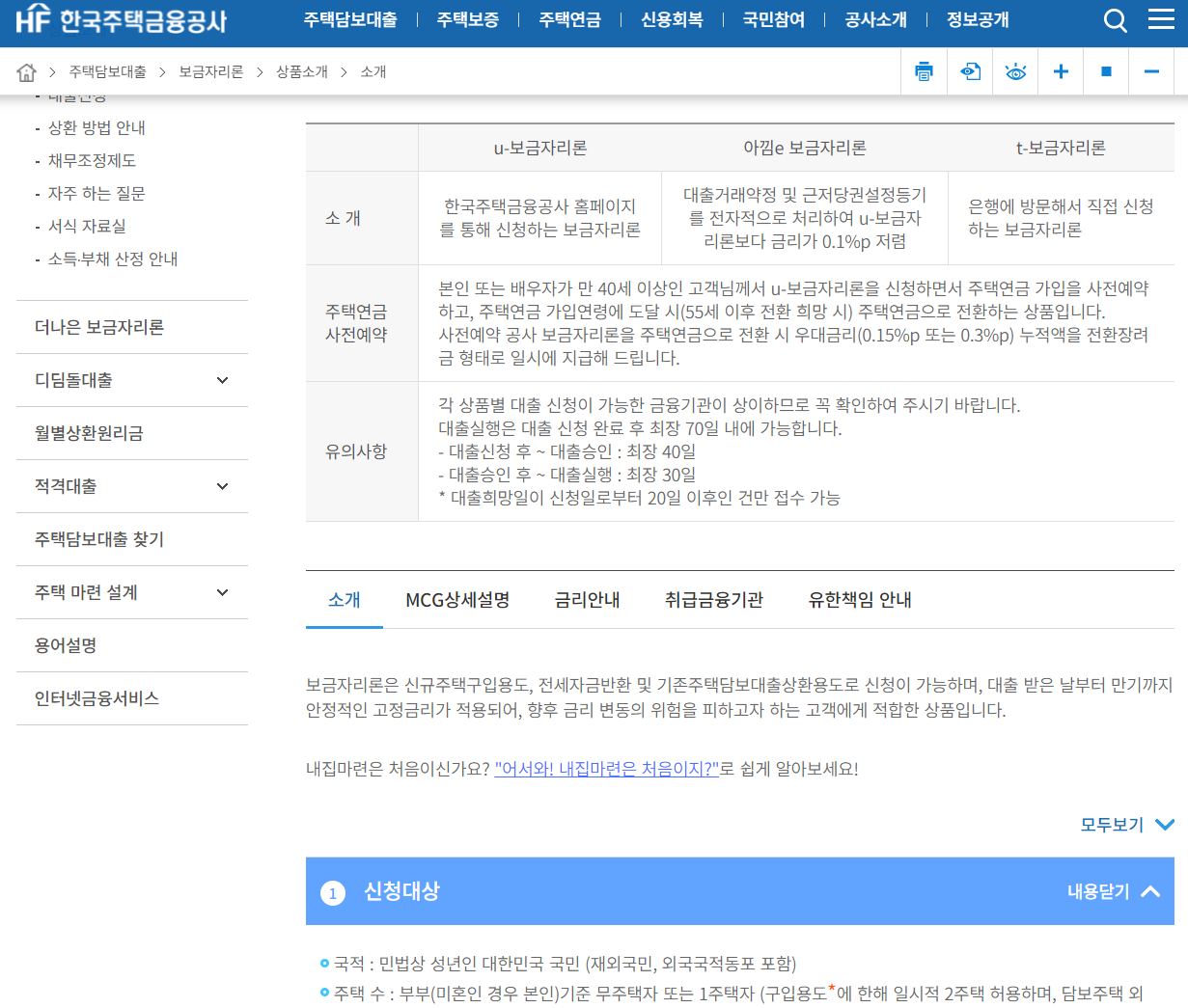Open 국민참여 top menu
This screenshot has width=1188, height=1008.
pyautogui.click(x=774, y=19)
